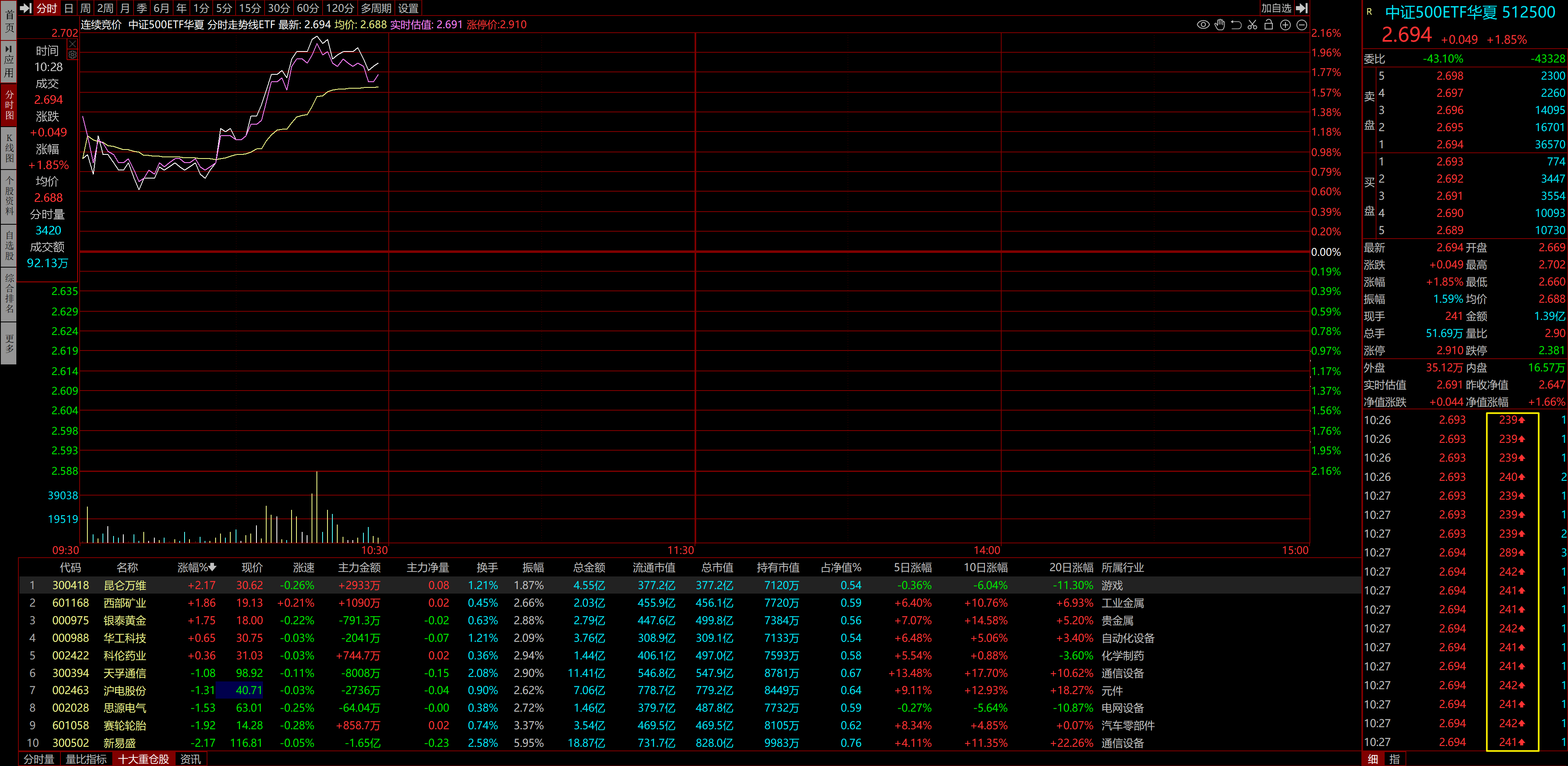Open the K线图 sidebar tab
1568x766 pixels.
[9, 148]
